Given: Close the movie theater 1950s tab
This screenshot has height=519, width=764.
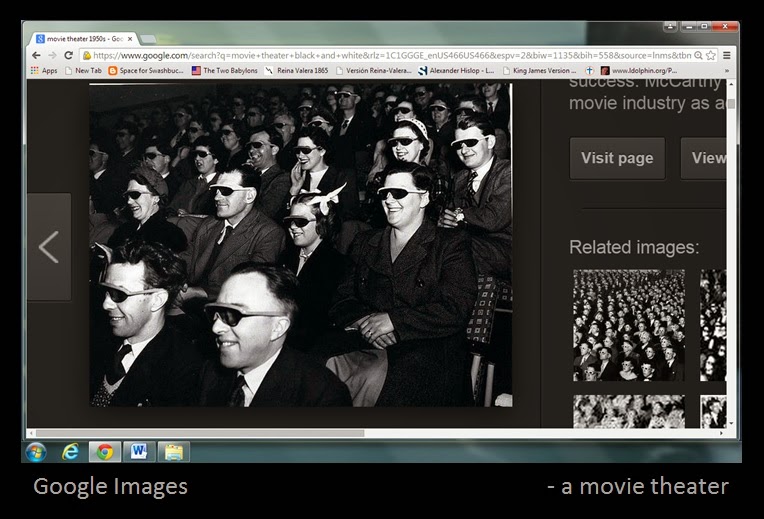Looking at the screenshot, I should click(x=130, y=38).
